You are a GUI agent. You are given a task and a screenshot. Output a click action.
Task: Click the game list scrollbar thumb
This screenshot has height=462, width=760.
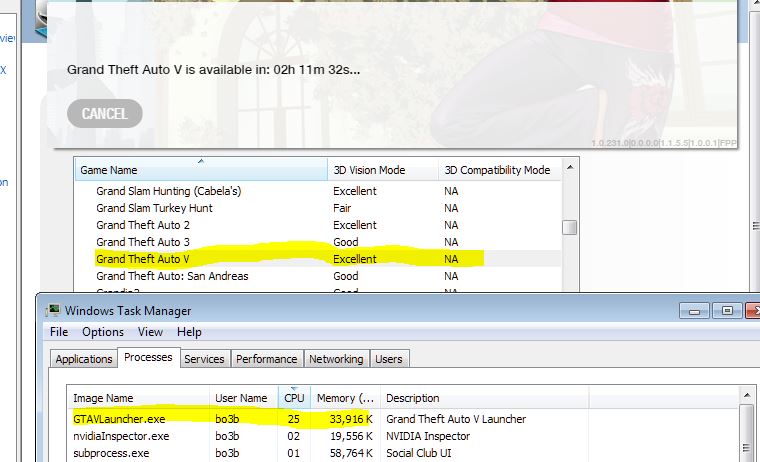tap(570, 227)
